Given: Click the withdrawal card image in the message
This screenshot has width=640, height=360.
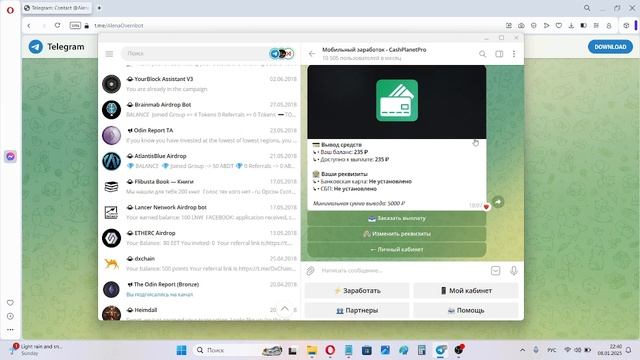Looking at the screenshot, I should tap(397, 102).
